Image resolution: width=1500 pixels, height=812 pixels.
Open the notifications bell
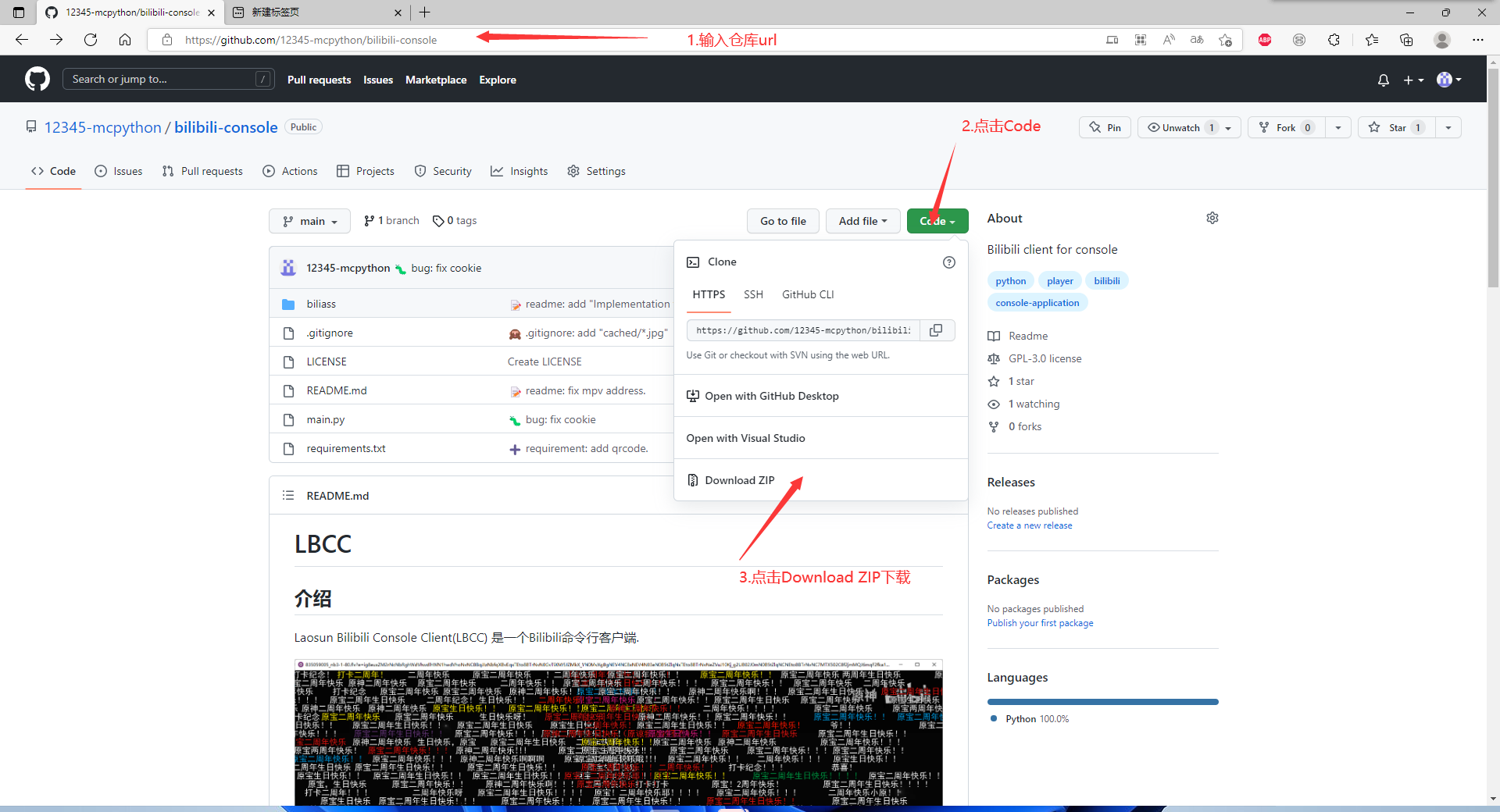tap(1383, 80)
